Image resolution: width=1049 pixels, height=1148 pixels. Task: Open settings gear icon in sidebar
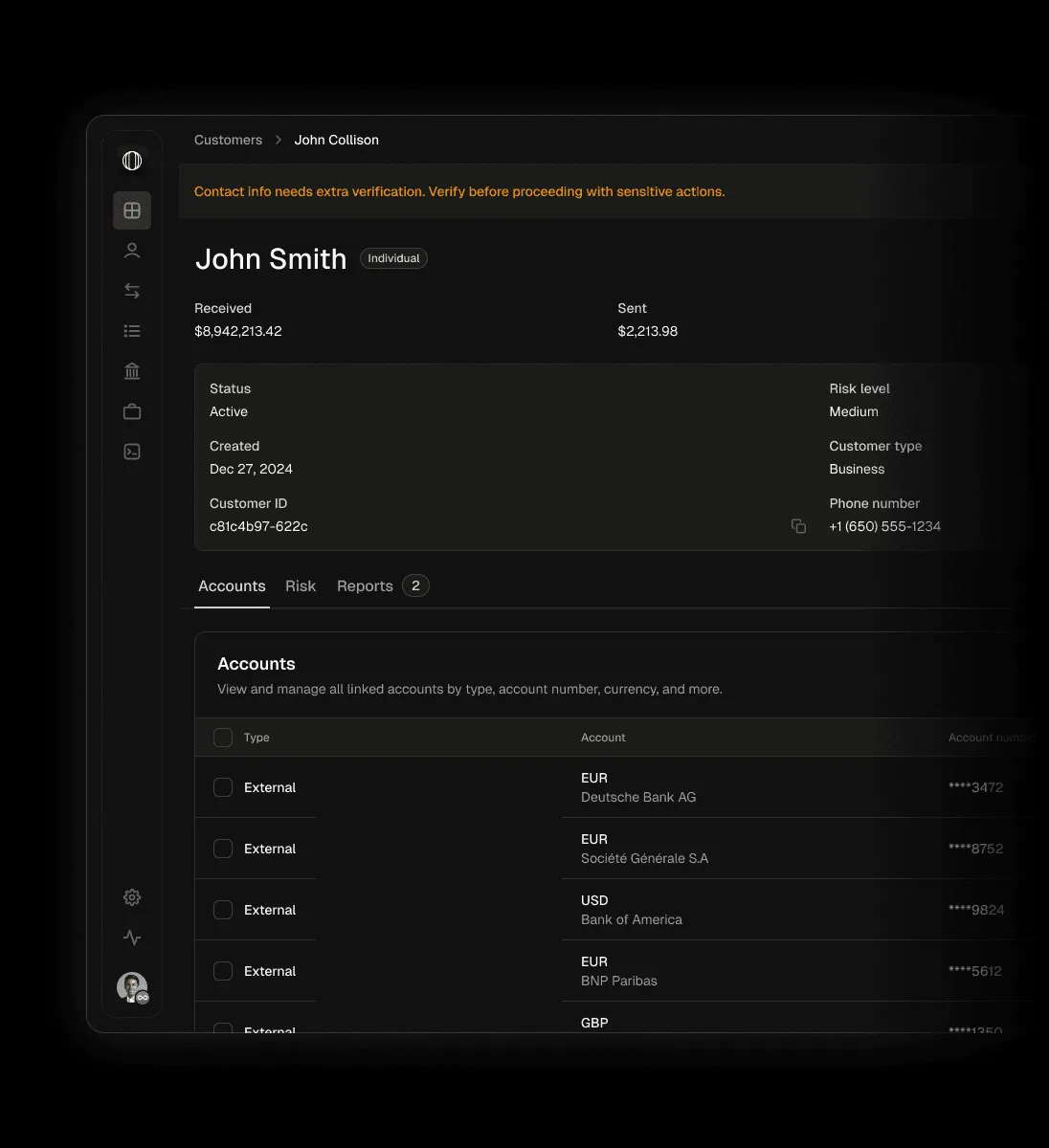[x=132, y=897]
